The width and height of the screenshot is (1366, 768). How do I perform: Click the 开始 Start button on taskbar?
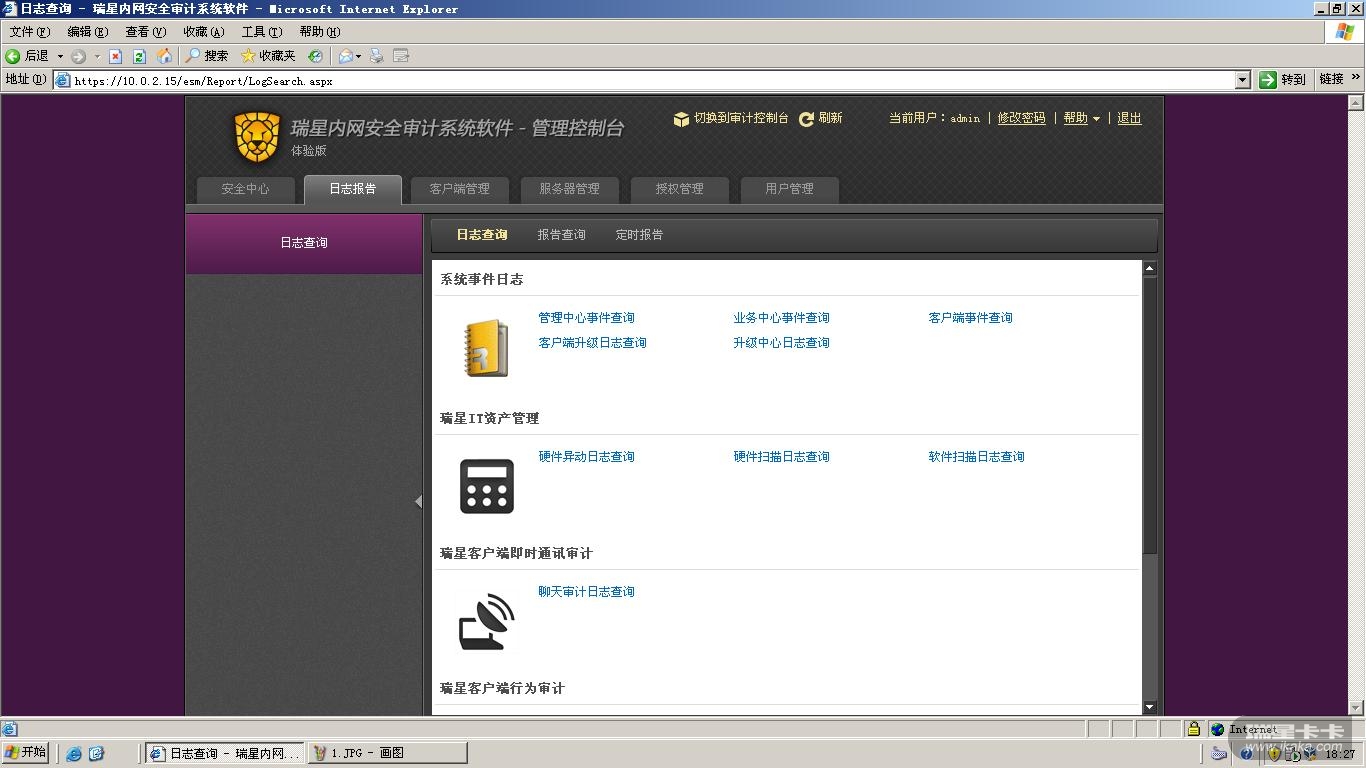(26, 753)
